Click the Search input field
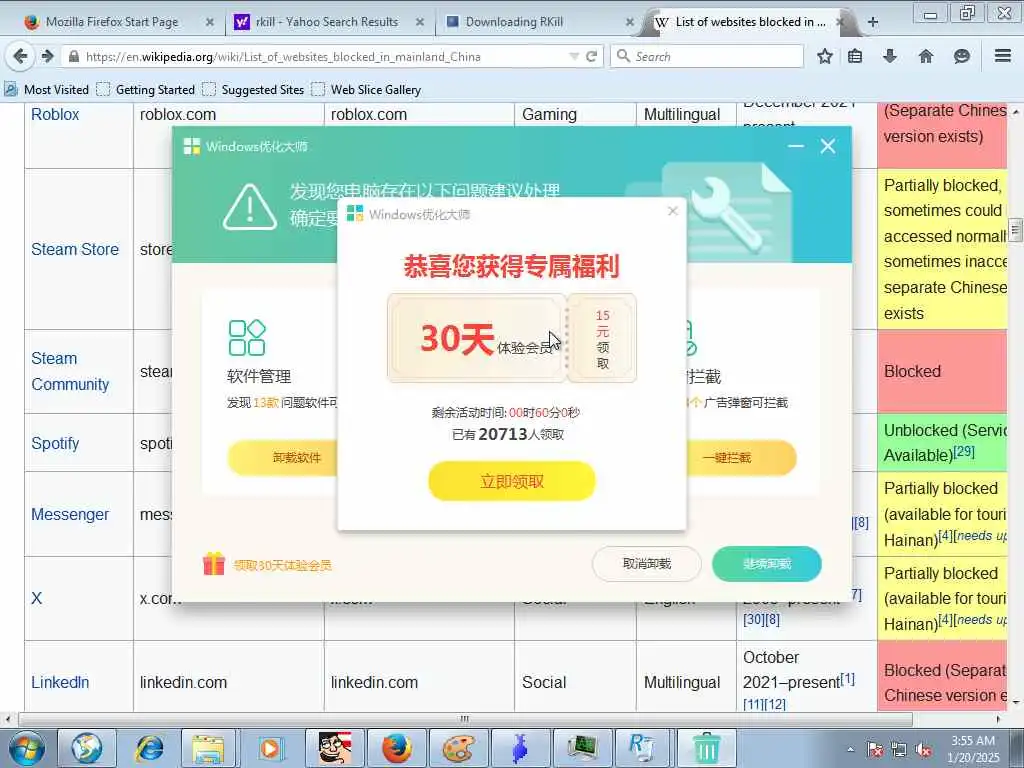Viewport: 1024px width, 768px height. point(709,56)
